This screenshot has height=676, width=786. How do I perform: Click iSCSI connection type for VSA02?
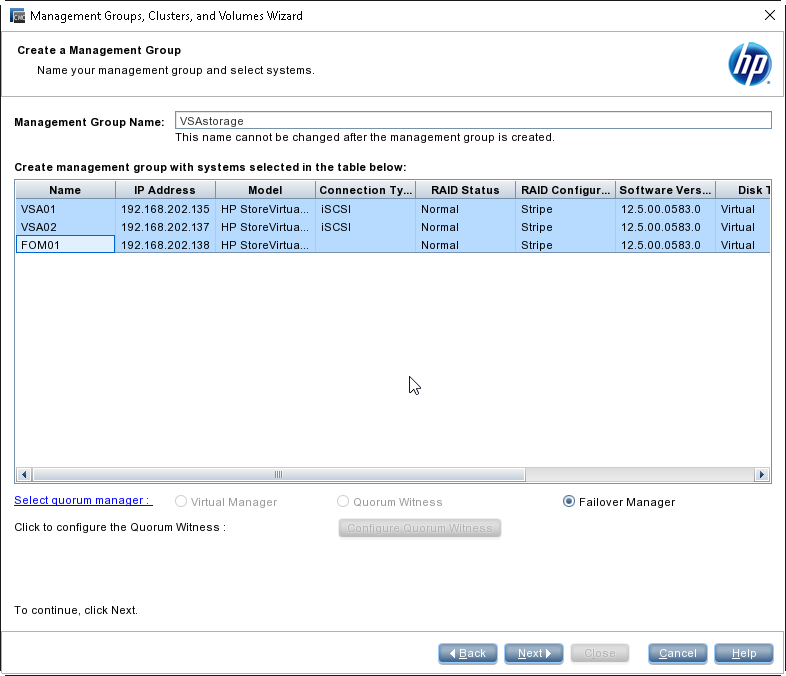365,227
